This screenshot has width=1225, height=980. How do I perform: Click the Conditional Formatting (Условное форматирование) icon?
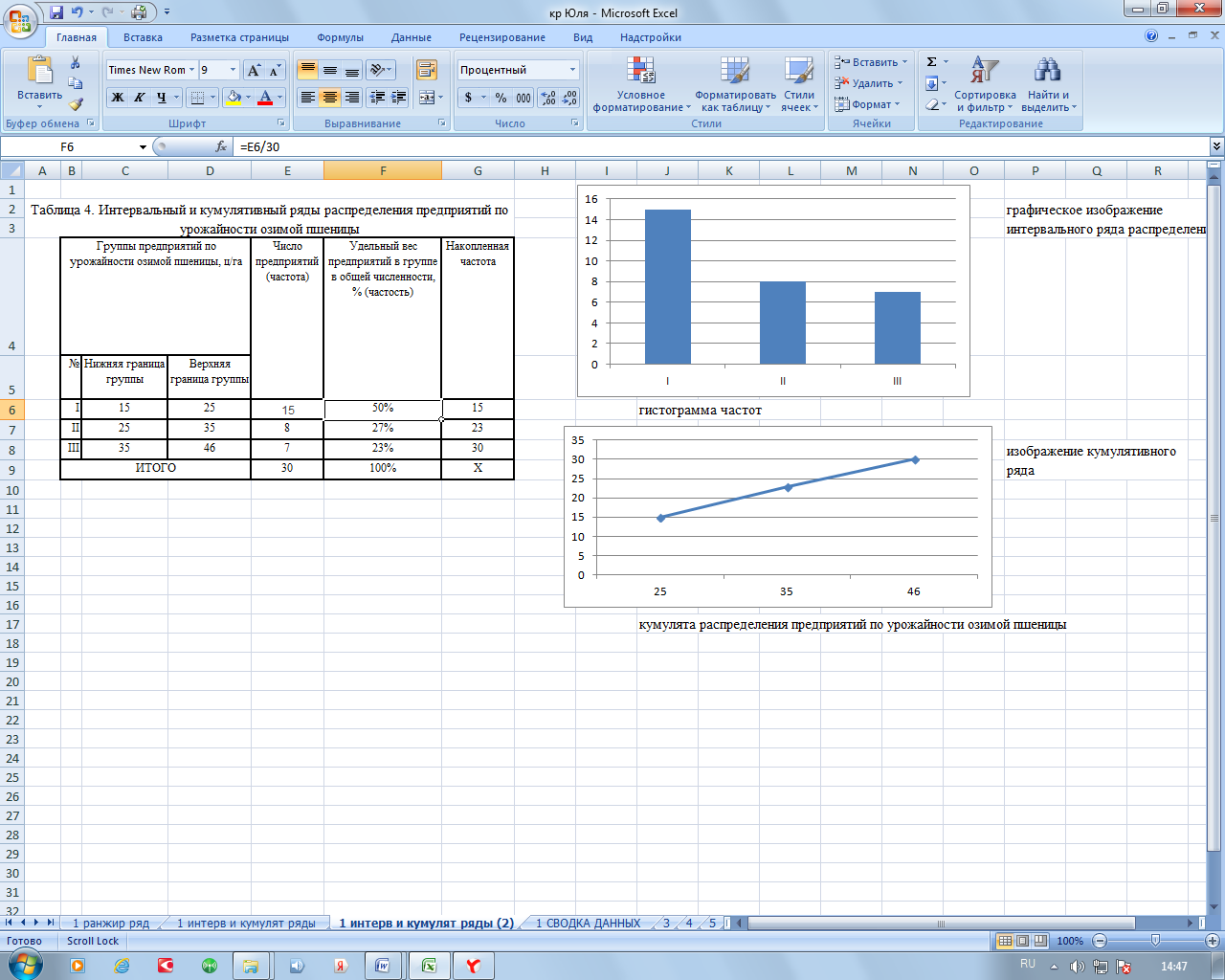[640, 71]
